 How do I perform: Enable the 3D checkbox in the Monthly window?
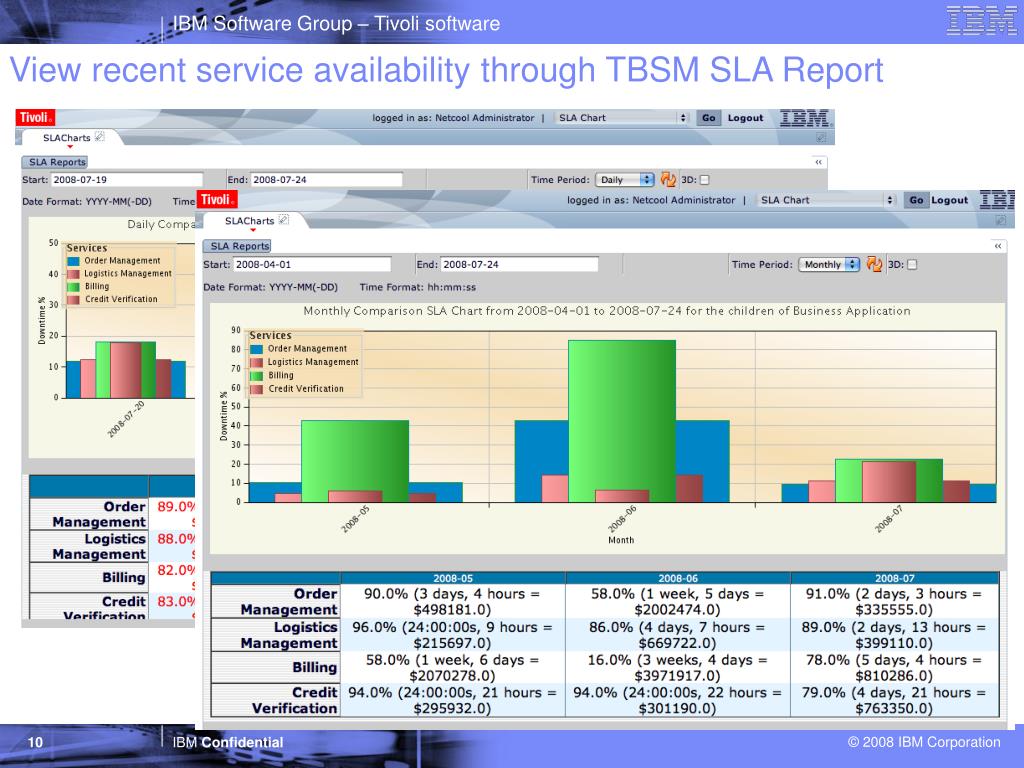point(912,264)
